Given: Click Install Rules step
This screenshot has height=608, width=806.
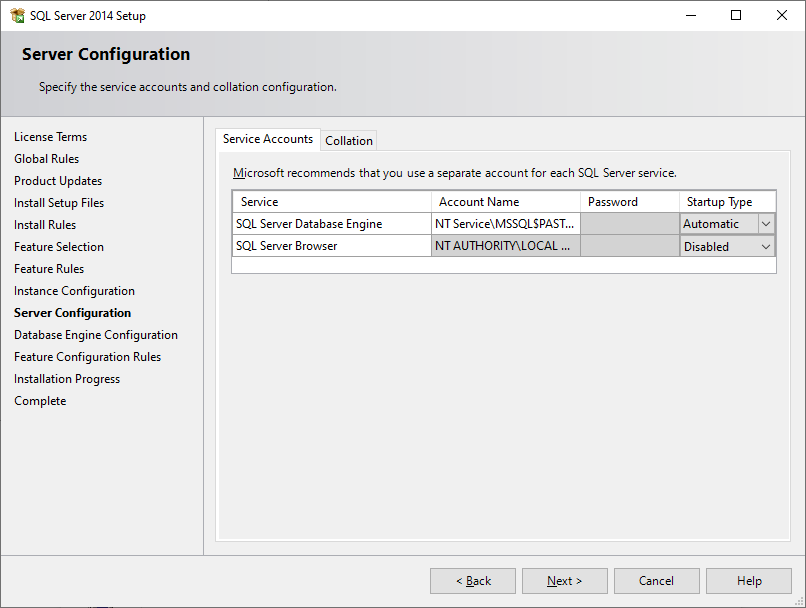Looking at the screenshot, I should pyautogui.click(x=45, y=225).
